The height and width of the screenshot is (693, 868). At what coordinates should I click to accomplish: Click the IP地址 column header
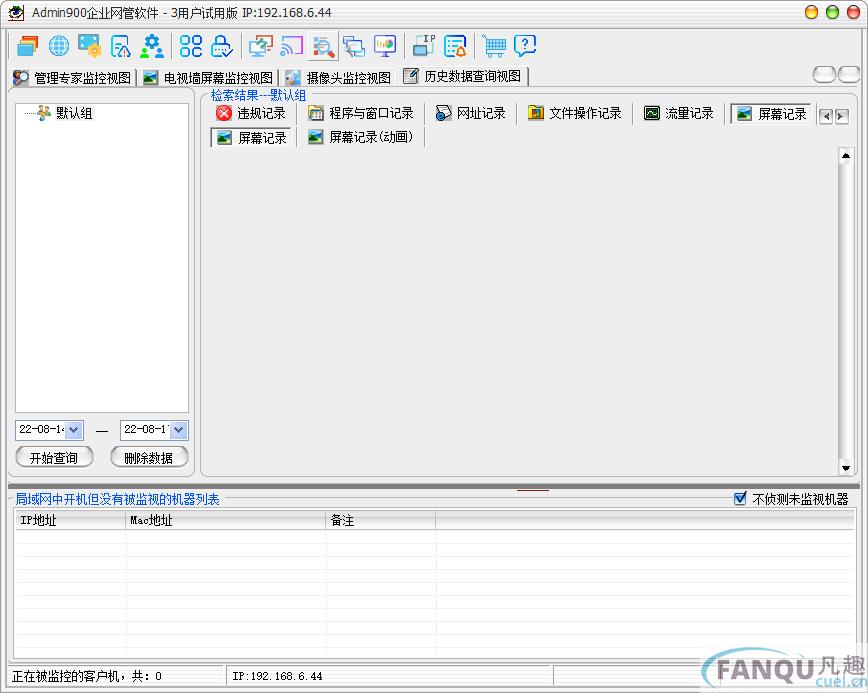click(x=70, y=520)
